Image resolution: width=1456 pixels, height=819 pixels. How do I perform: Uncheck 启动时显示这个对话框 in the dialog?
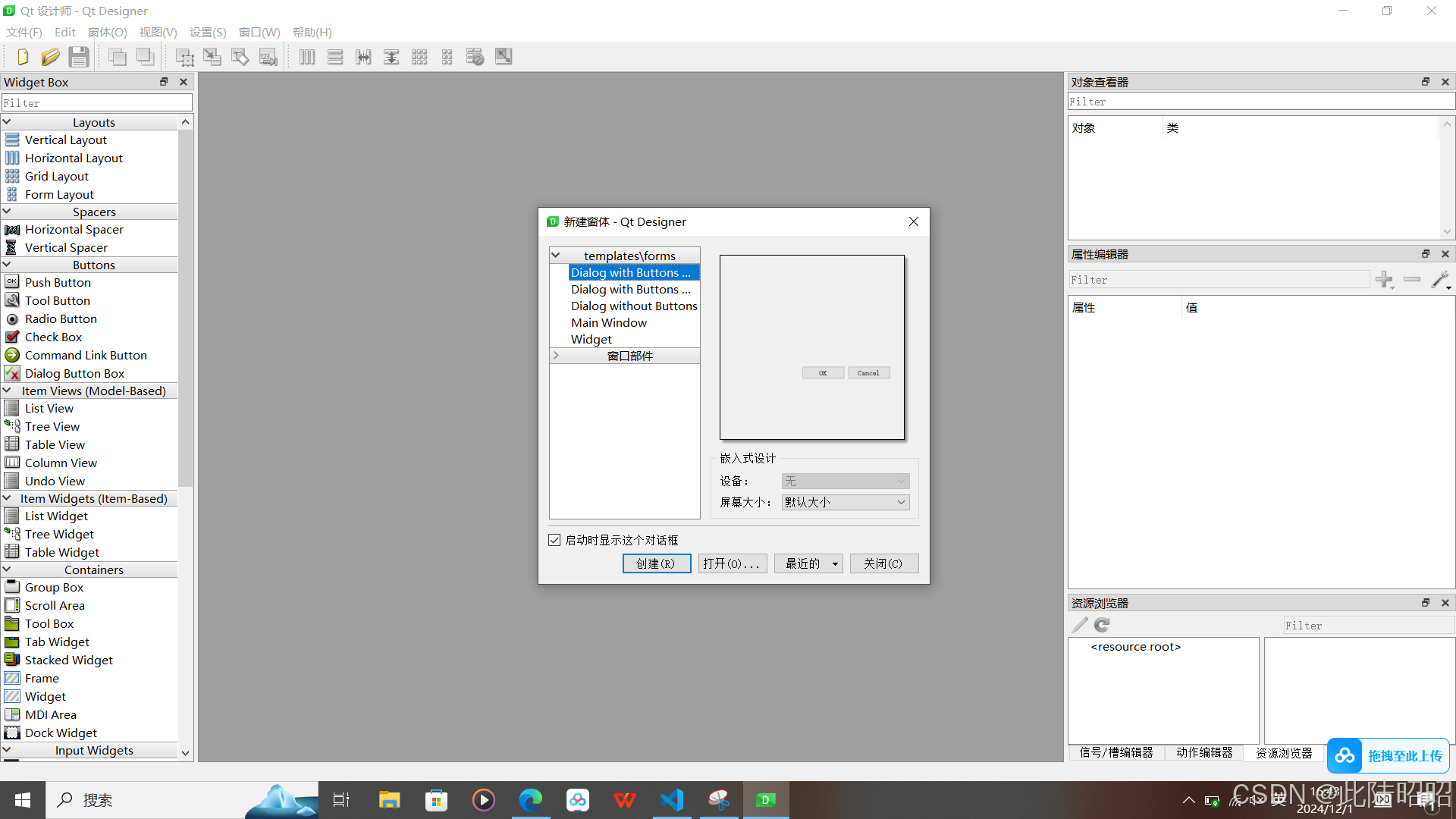tap(554, 539)
